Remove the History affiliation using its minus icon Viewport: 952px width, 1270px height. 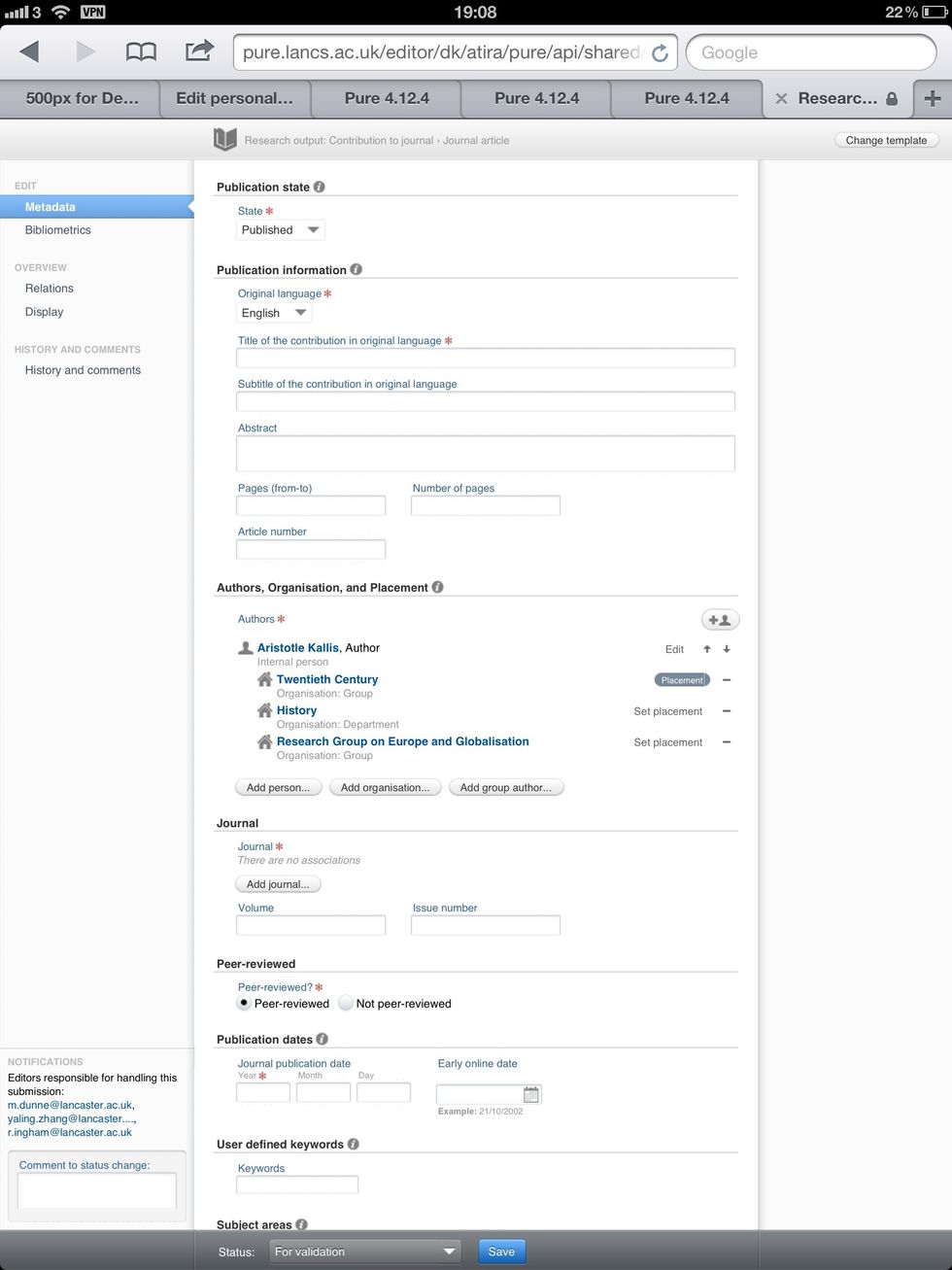coord(727,711)
